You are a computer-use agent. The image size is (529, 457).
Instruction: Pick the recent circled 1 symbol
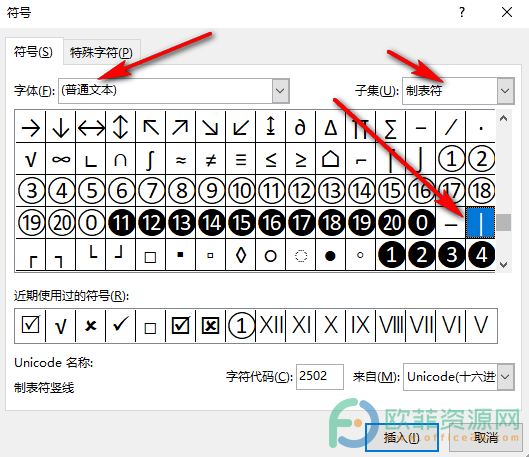pos(241,326)
